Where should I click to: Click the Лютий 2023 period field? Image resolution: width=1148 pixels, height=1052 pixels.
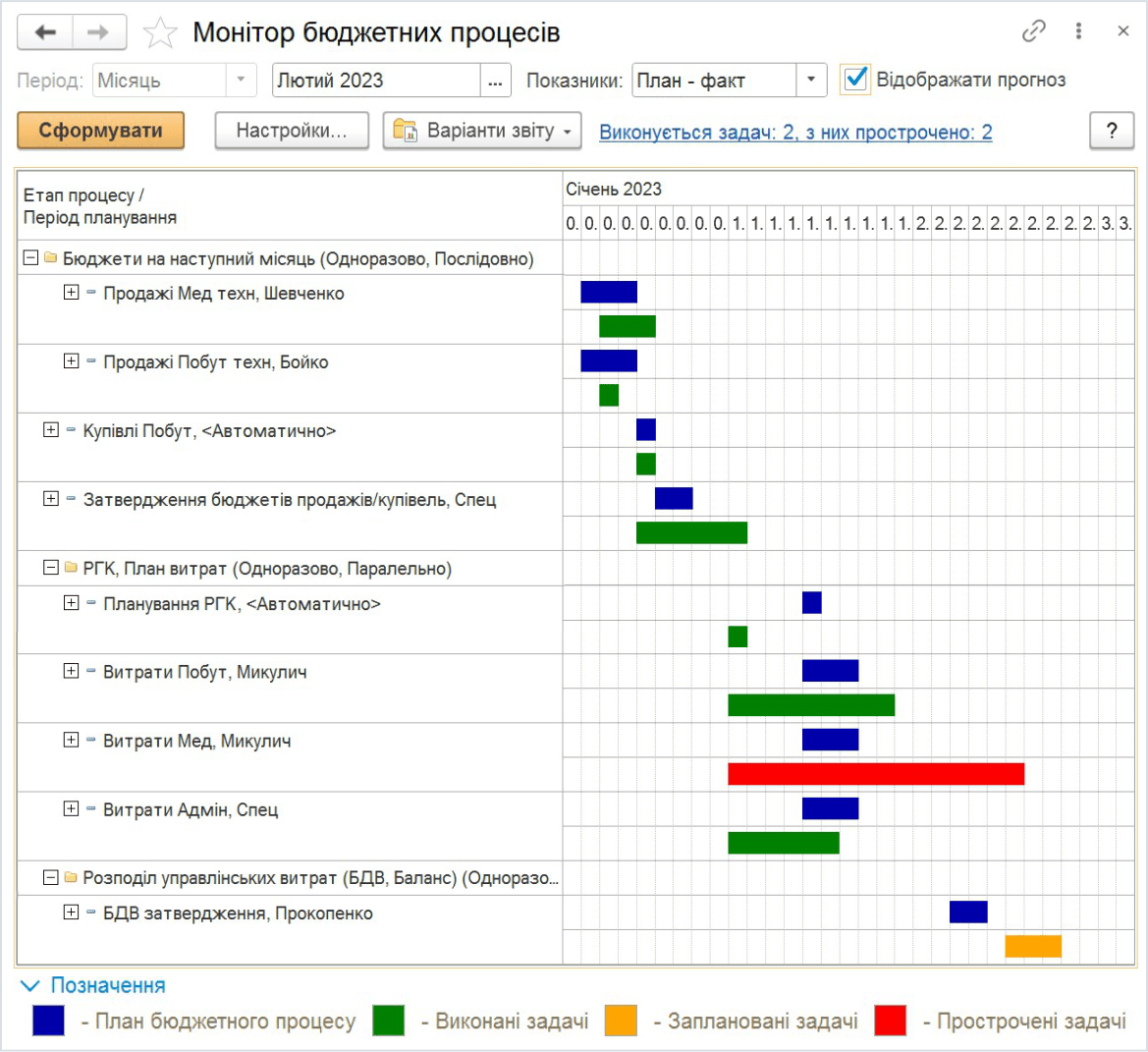(x=375, y=81)
